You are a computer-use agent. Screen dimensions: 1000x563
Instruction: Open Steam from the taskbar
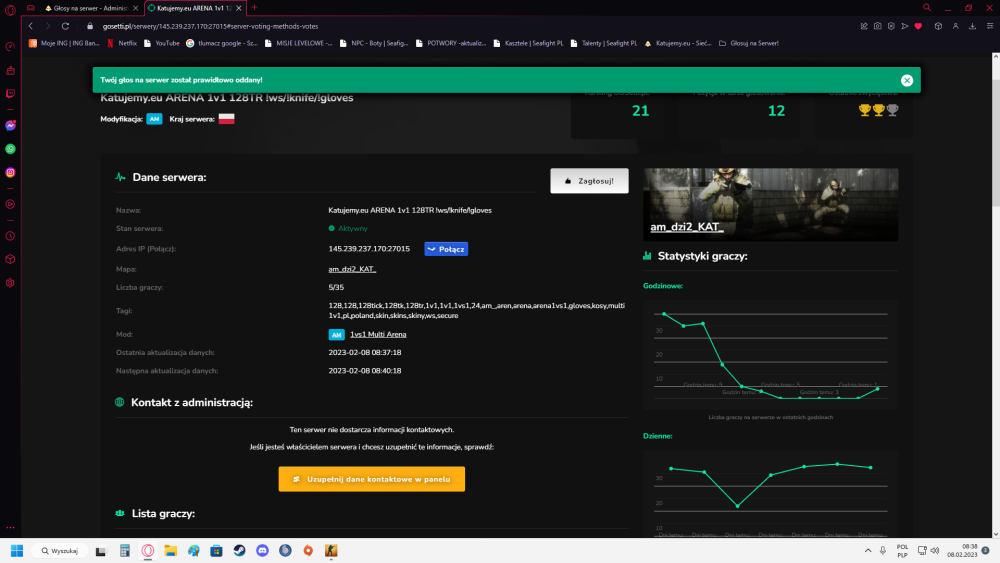239,551
